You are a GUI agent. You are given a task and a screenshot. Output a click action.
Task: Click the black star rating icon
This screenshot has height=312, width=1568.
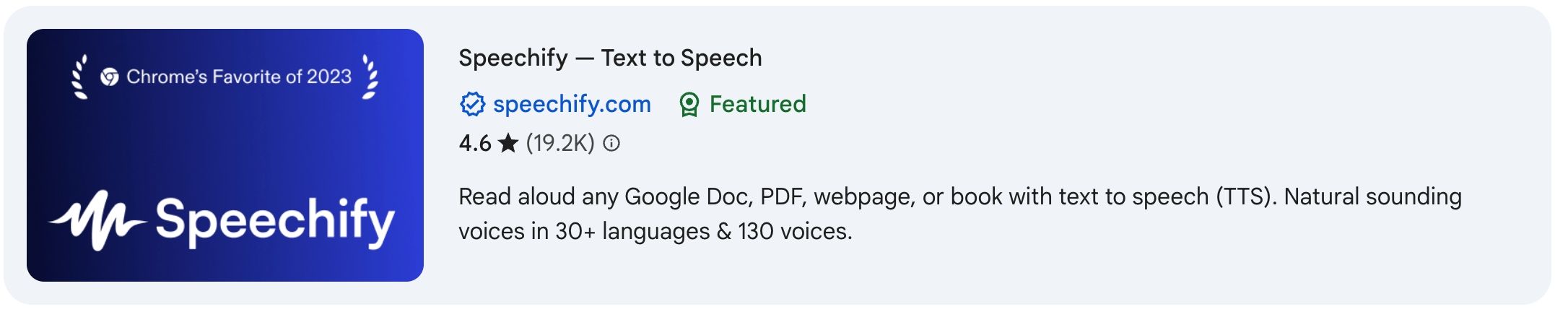pos(508,143)
